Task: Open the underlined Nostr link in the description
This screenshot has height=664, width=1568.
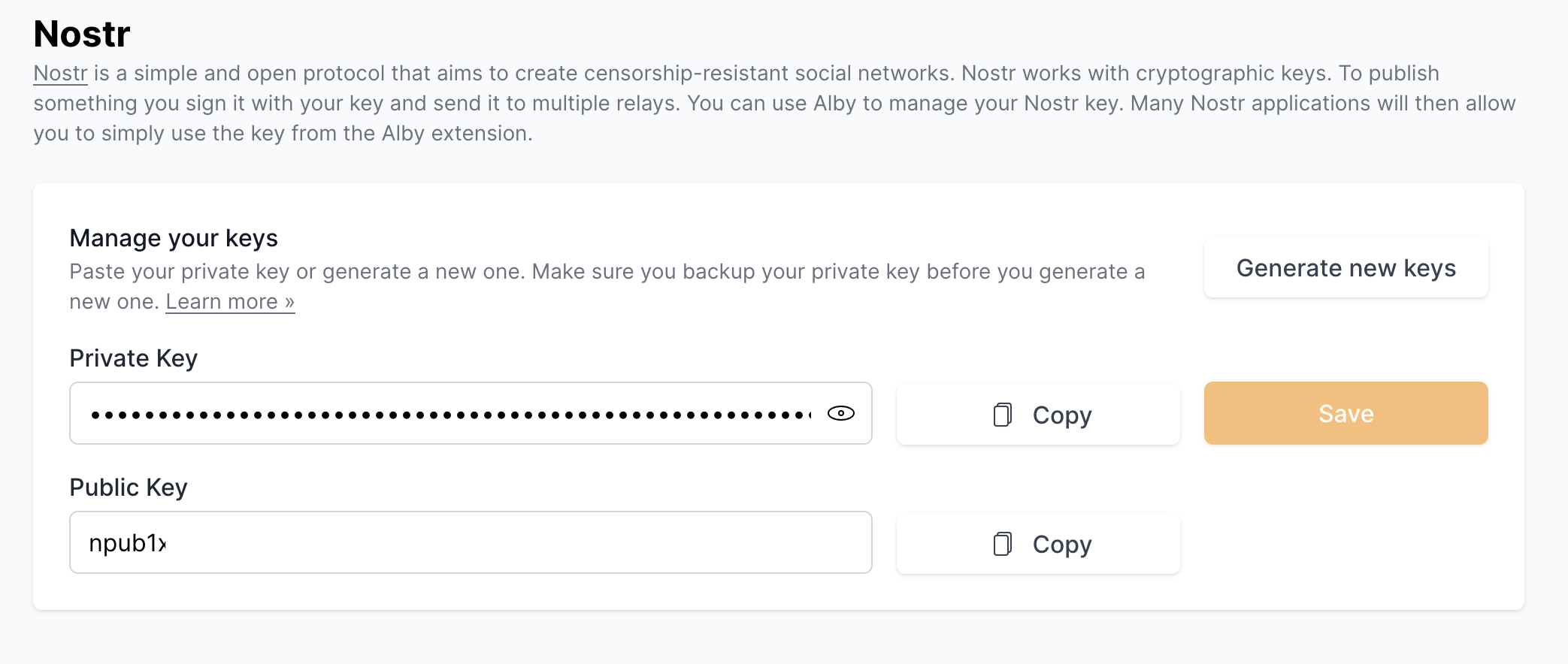Action: [60, 74]
